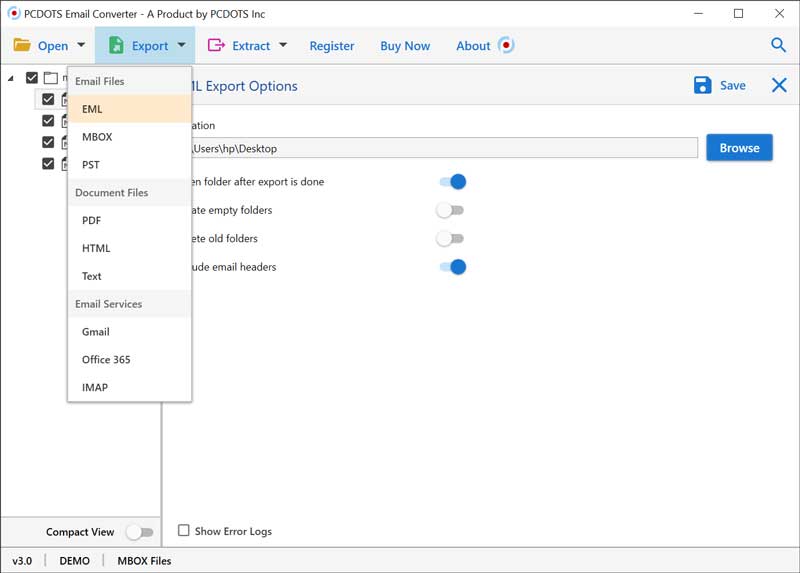Enable the create empty folders switch

[x=451, y=210]
